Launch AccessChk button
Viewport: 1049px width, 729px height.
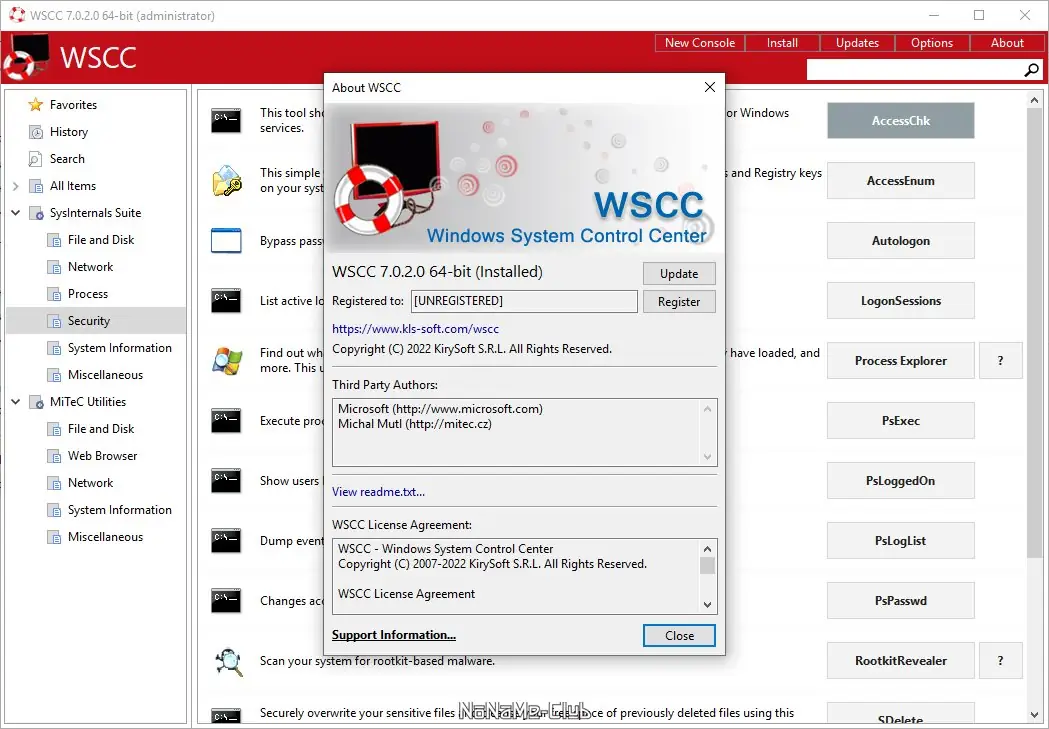(900, 120)
